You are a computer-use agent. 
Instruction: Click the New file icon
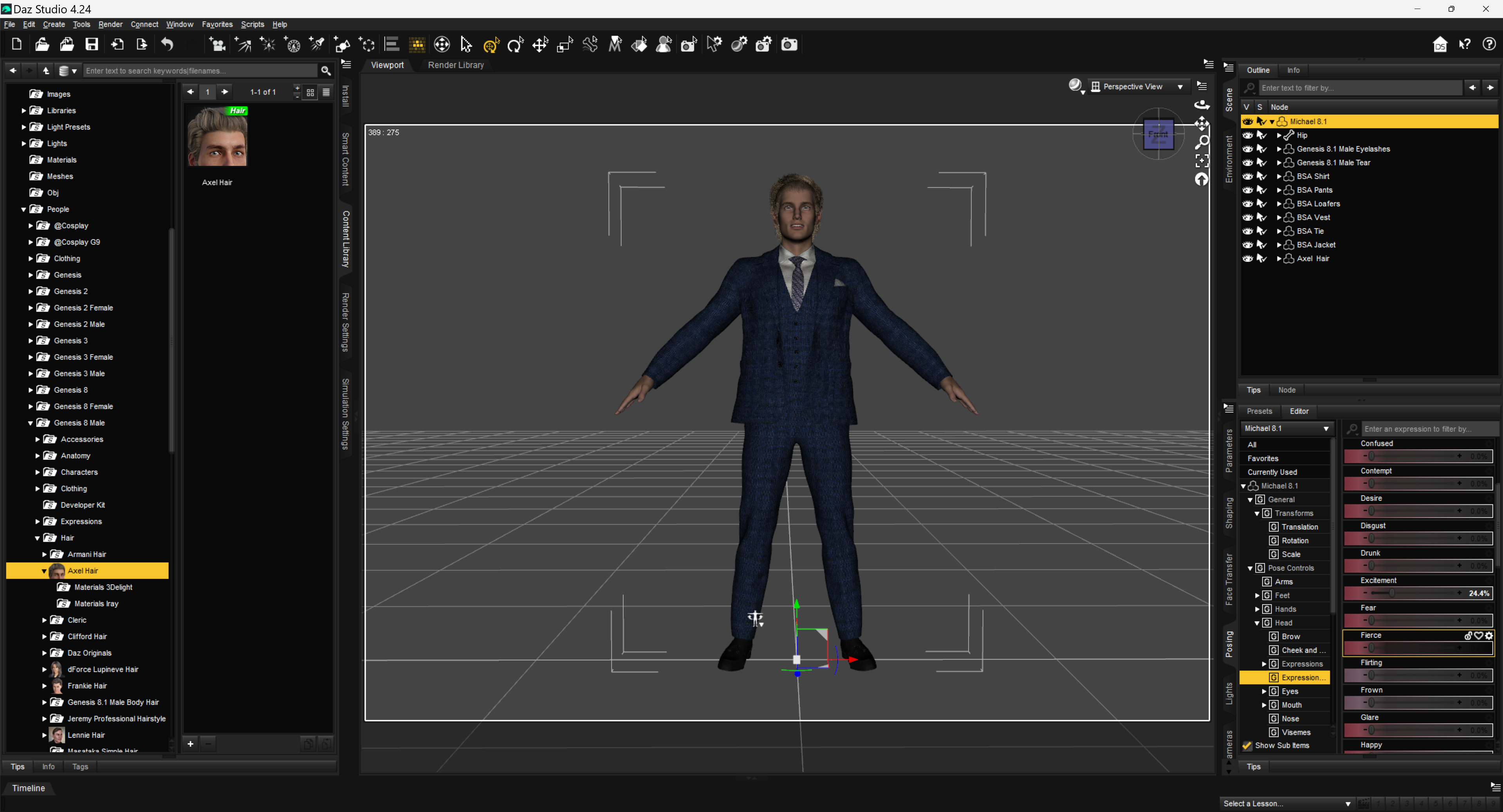(16, 44)
